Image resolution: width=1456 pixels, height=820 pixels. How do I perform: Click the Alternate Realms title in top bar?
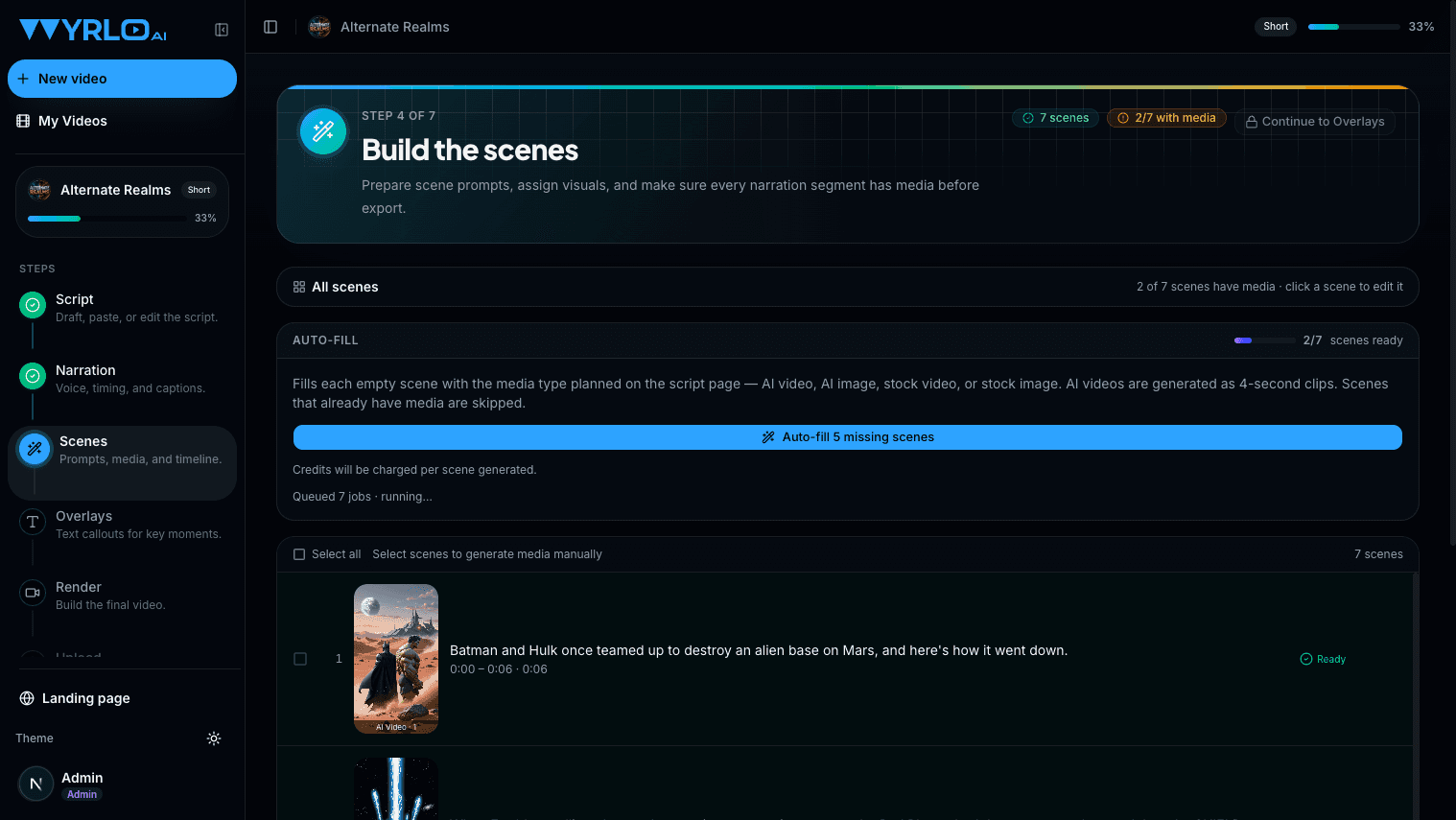coord(395,27)
